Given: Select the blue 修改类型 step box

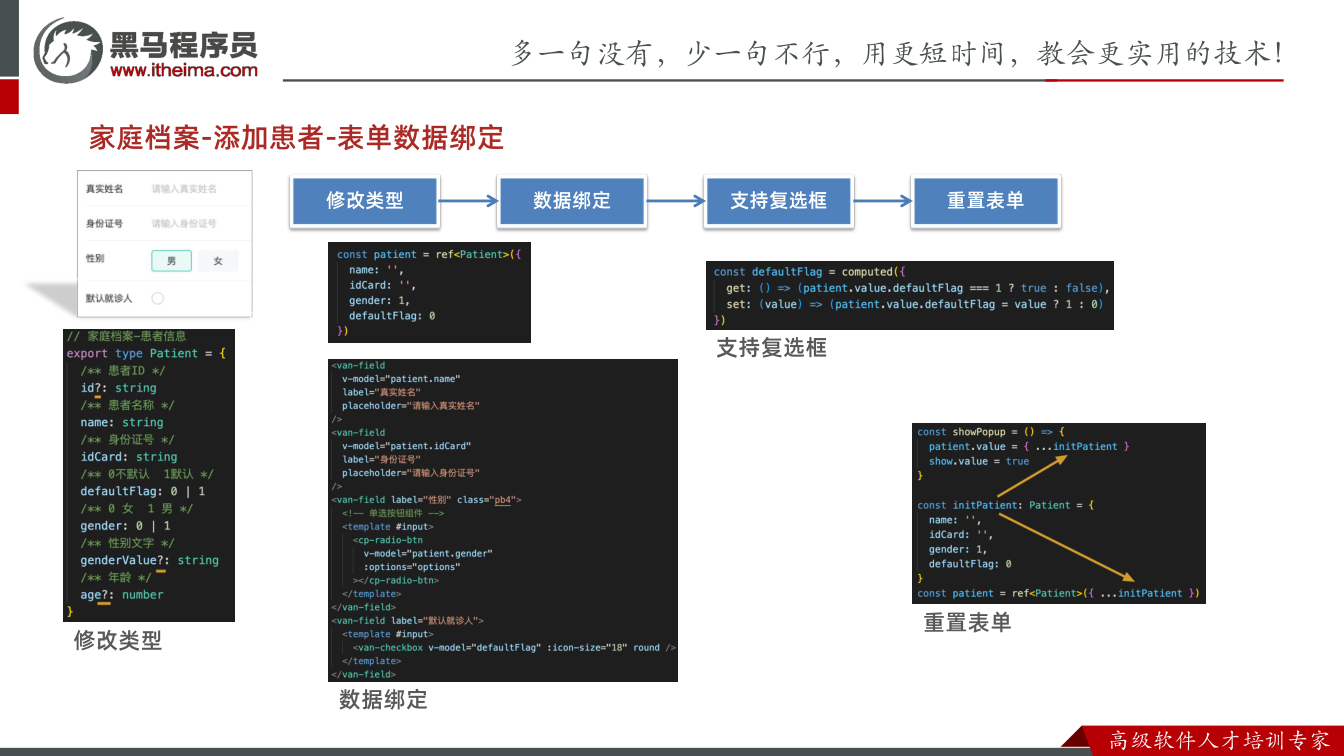Looking at the screenshot, I should pos(364,200).
